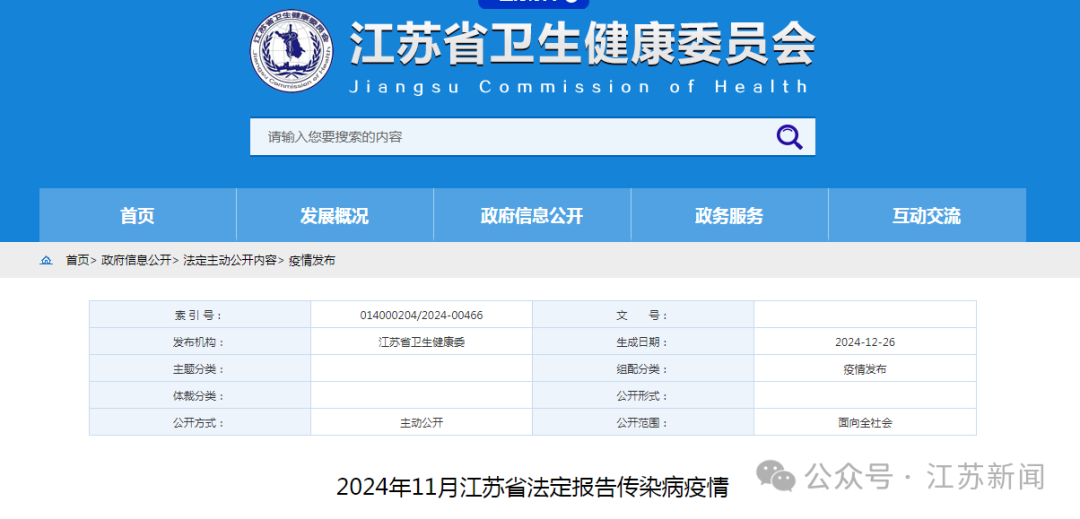This screenshot has height=519, width=1080.
Task: Click the 江苏省卫生健康委员会 site title
Action: click(x=582, y=45)
